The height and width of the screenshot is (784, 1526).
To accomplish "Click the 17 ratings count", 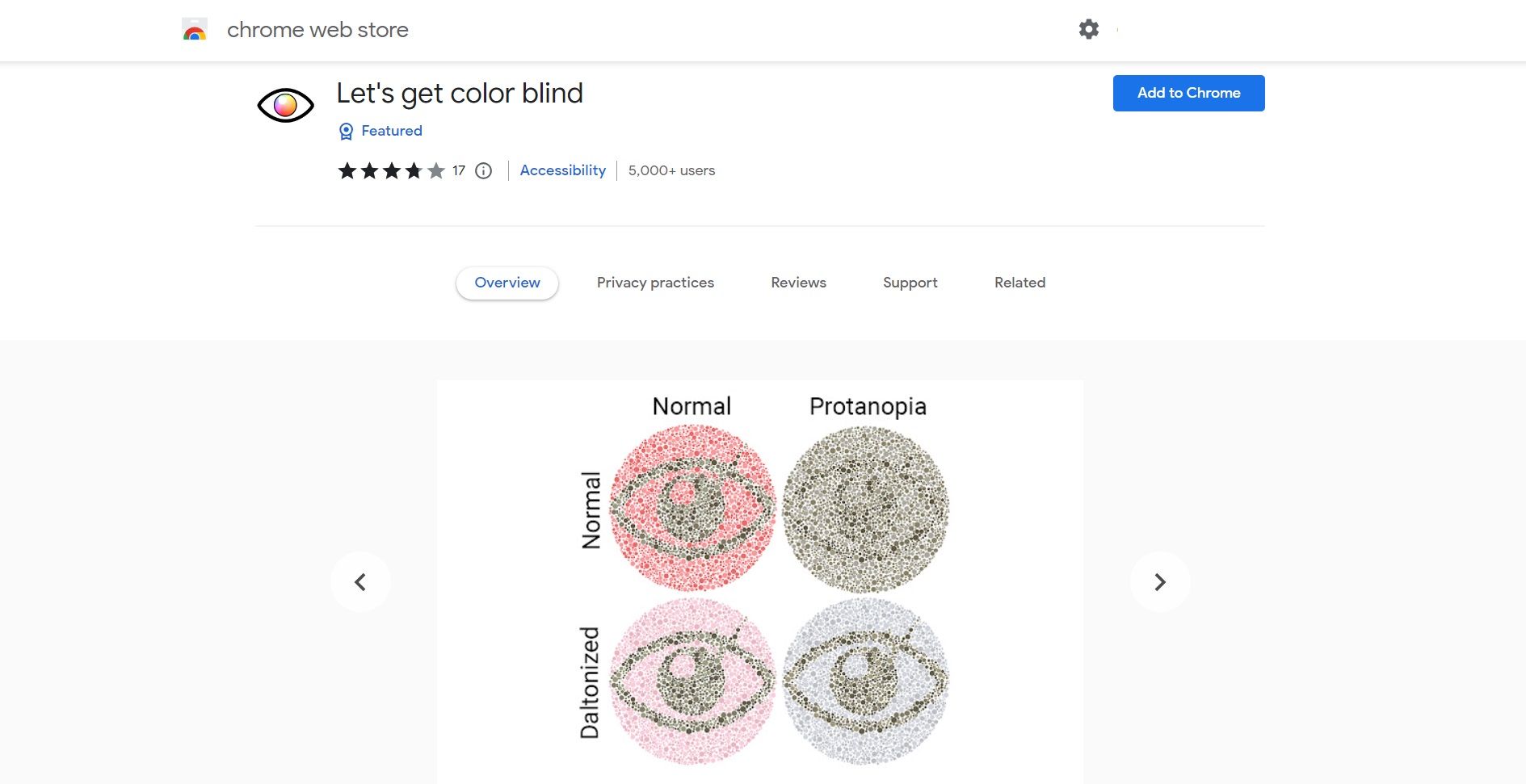I will click(x=459, y=171).
